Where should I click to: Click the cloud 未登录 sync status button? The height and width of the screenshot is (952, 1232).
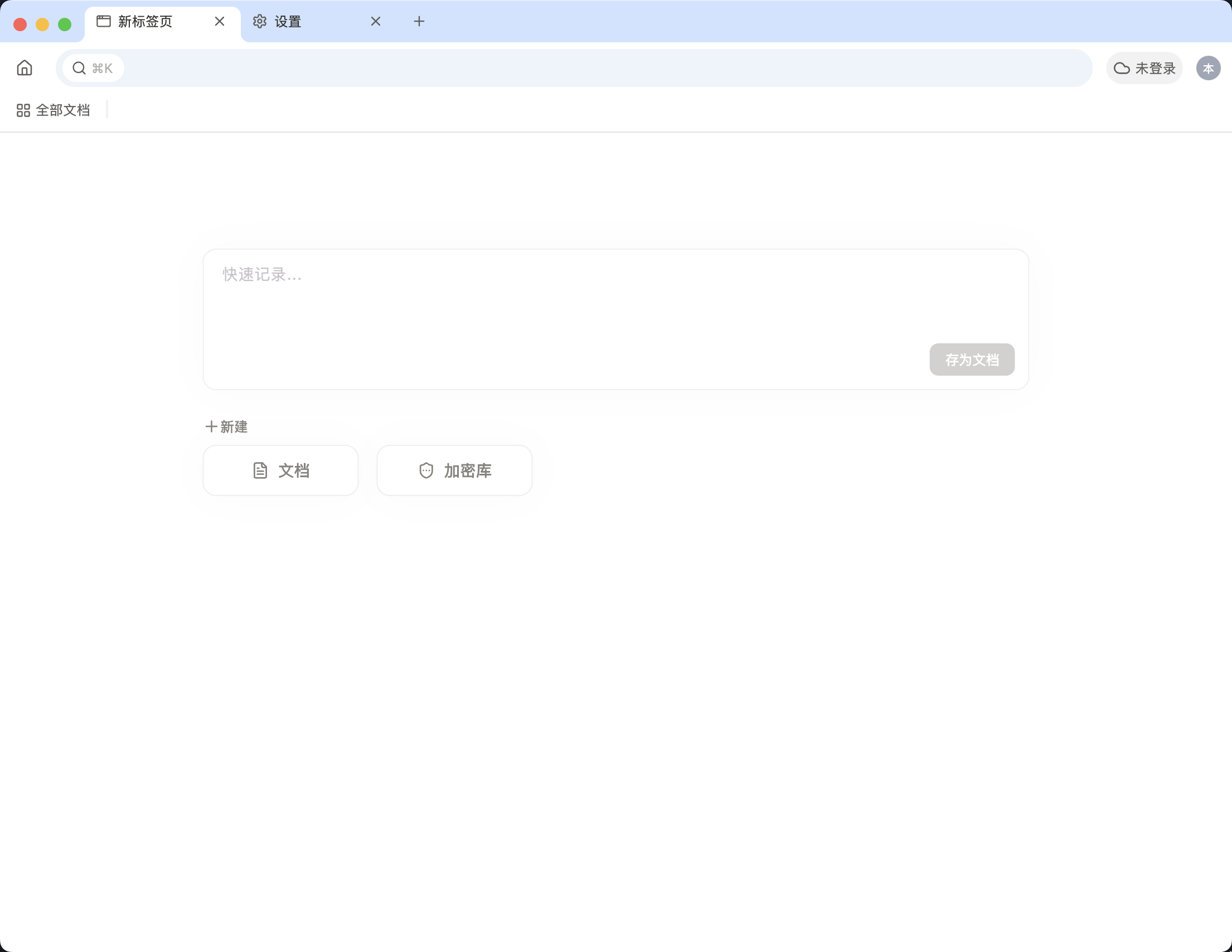point(1144,68)
